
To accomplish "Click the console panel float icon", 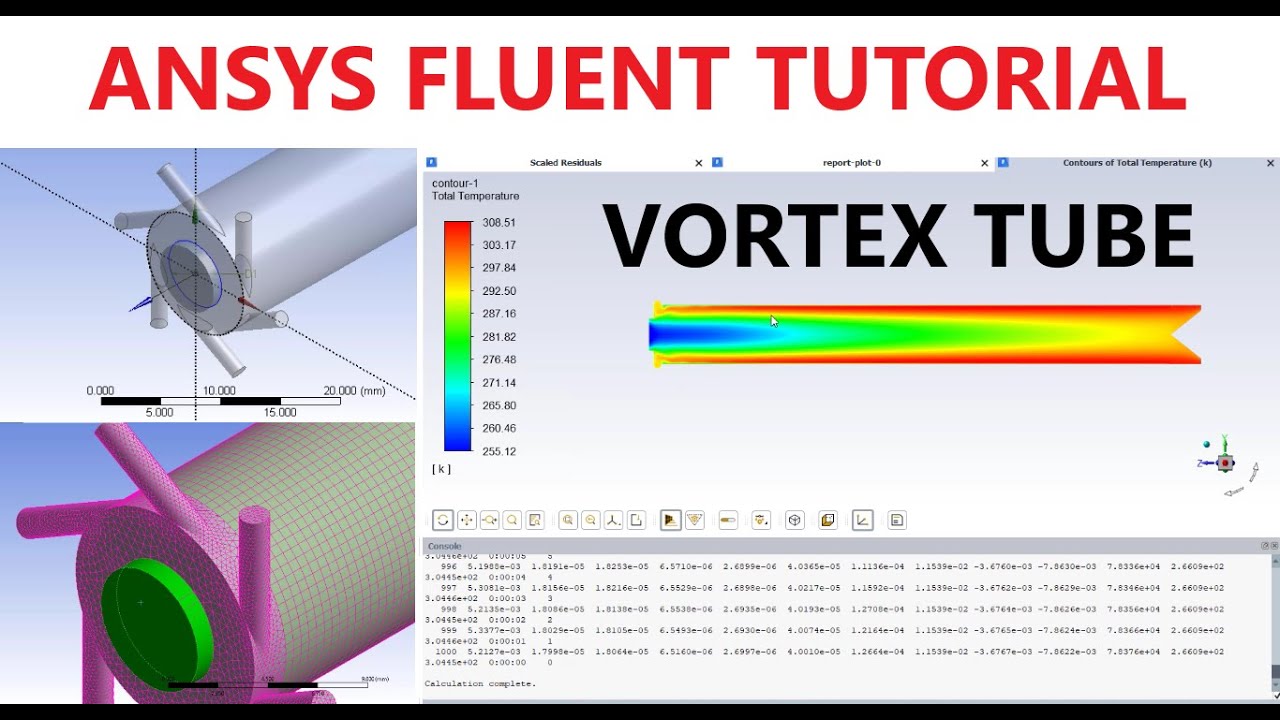I will tap(1265, 546).
